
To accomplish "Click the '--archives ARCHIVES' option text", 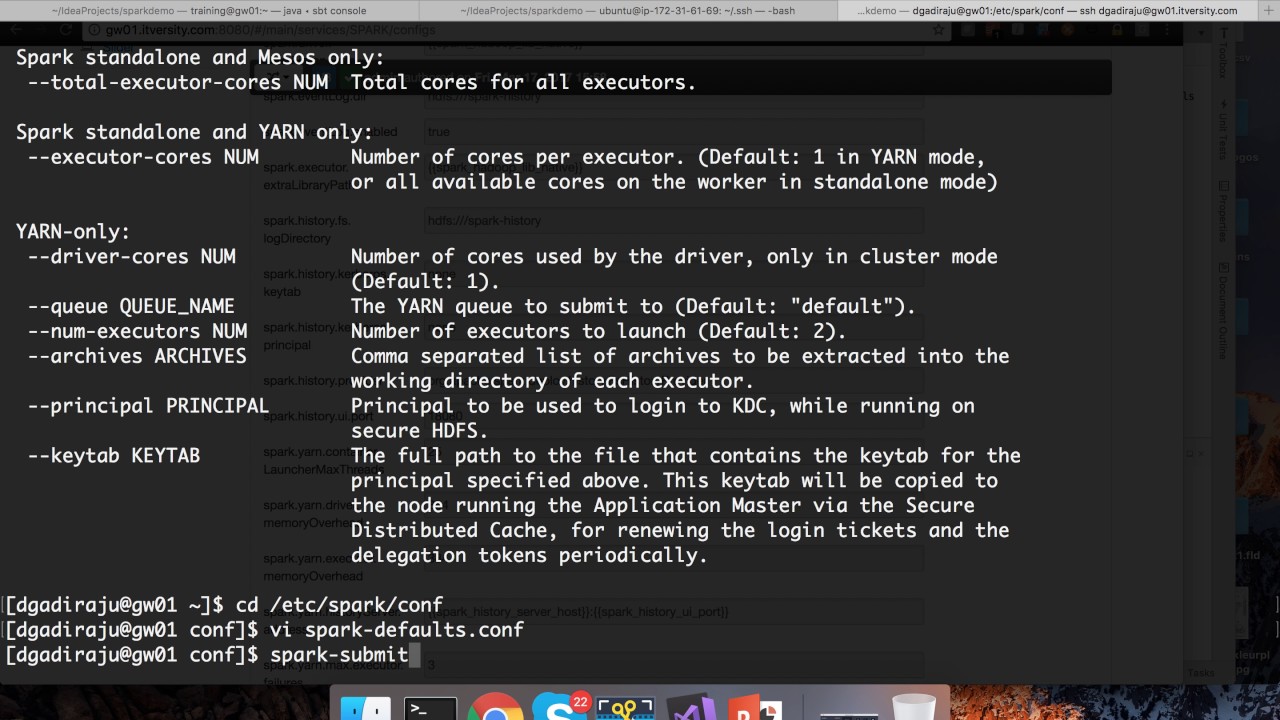I will [137, 356].
